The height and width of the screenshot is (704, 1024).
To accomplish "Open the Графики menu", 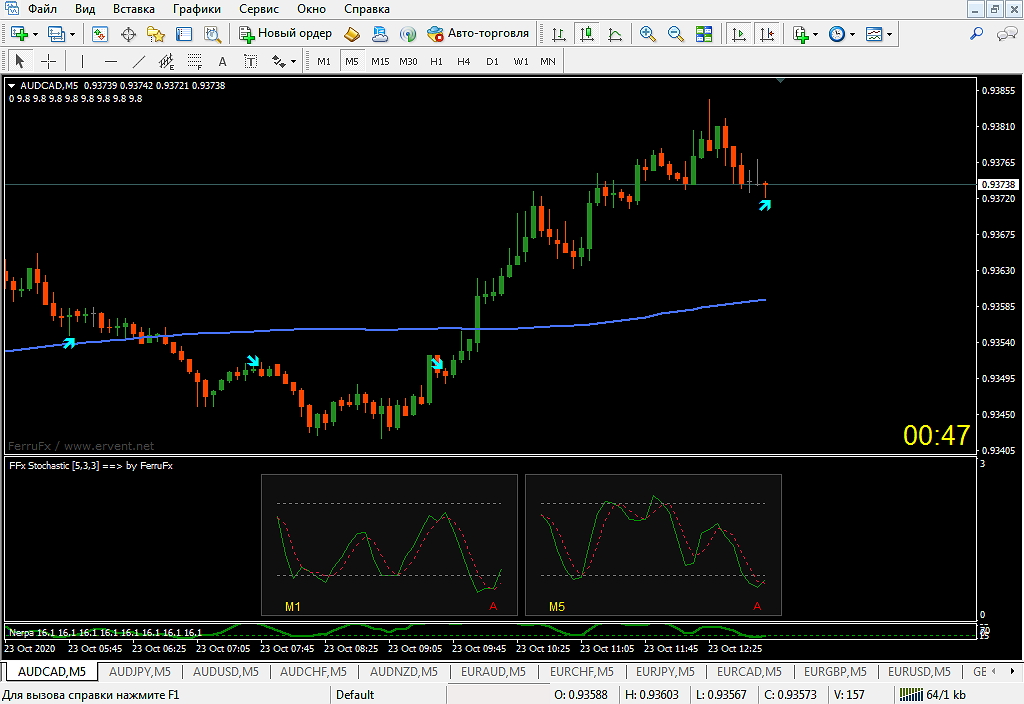I will tap(197, 9).
